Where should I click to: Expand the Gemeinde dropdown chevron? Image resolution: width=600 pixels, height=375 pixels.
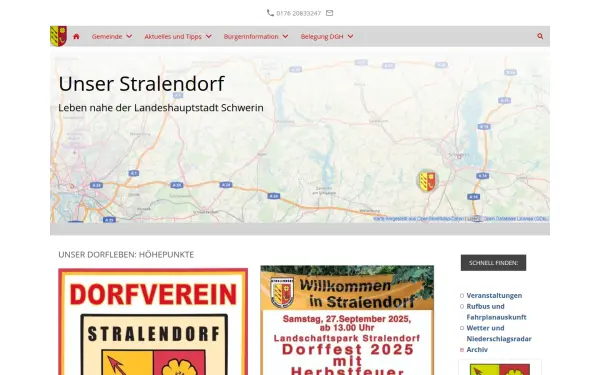(129, 36)
